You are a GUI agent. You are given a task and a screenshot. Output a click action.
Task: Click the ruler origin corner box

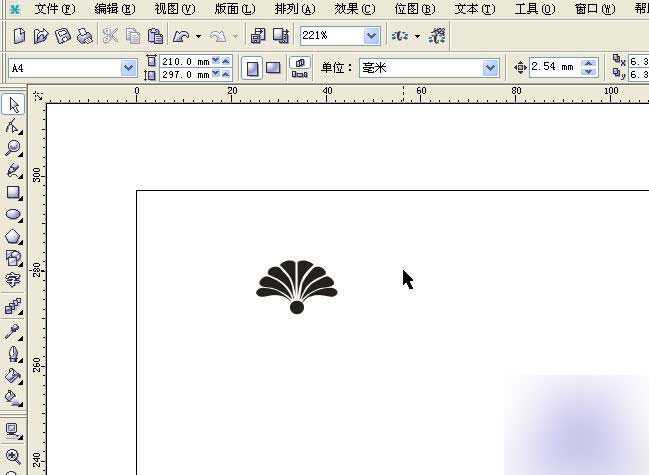(x=38, y=96)
